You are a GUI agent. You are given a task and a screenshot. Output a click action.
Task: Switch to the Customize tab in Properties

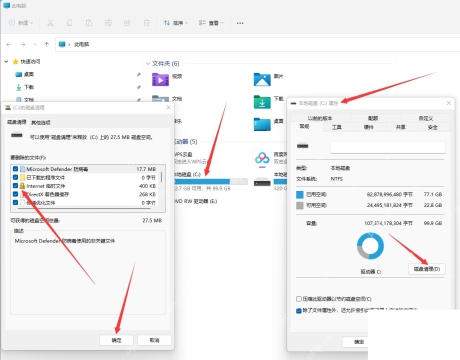(426, 118)
